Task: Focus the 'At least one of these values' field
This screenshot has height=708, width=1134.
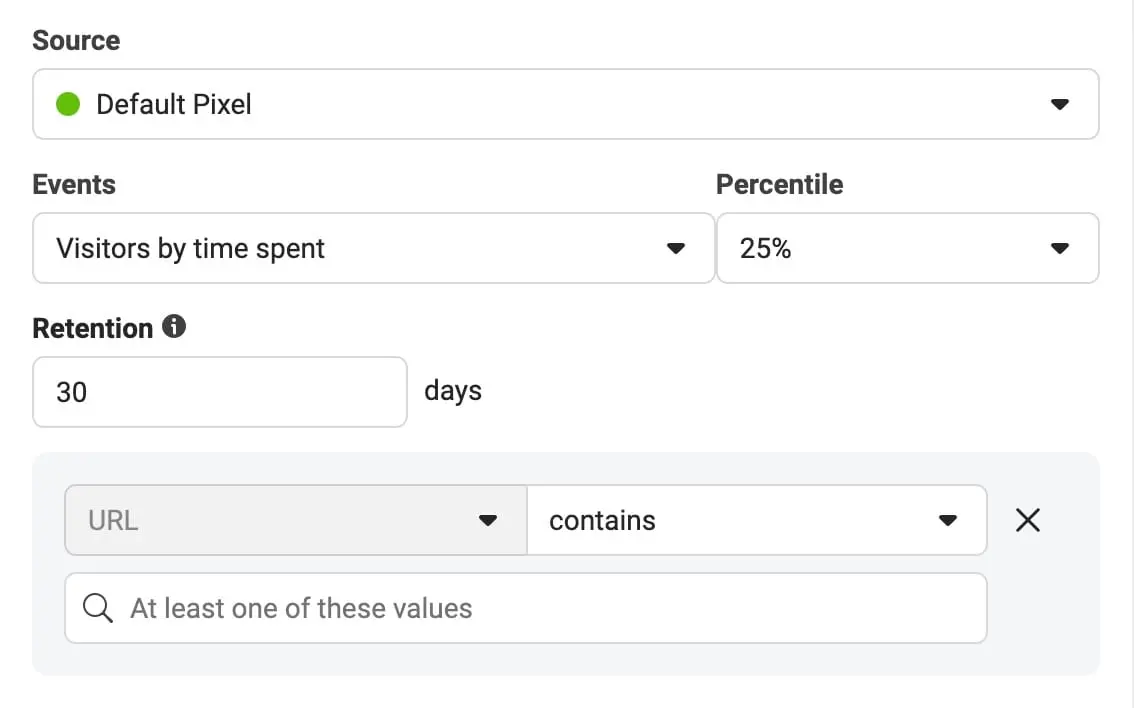Action: pyautogui.click(x=540, y=608)
